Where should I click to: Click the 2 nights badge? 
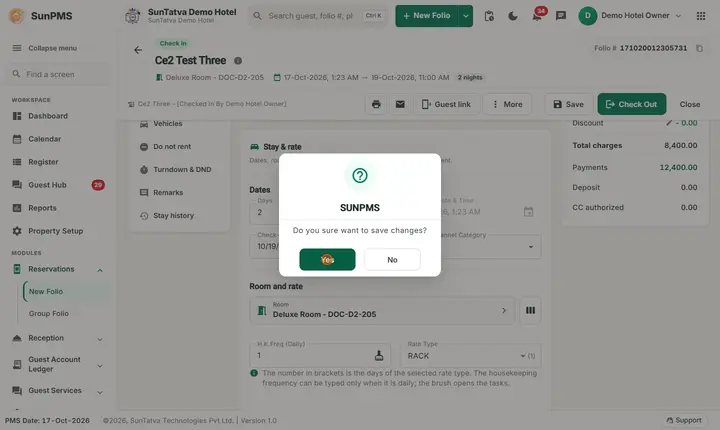coord(470,78)
